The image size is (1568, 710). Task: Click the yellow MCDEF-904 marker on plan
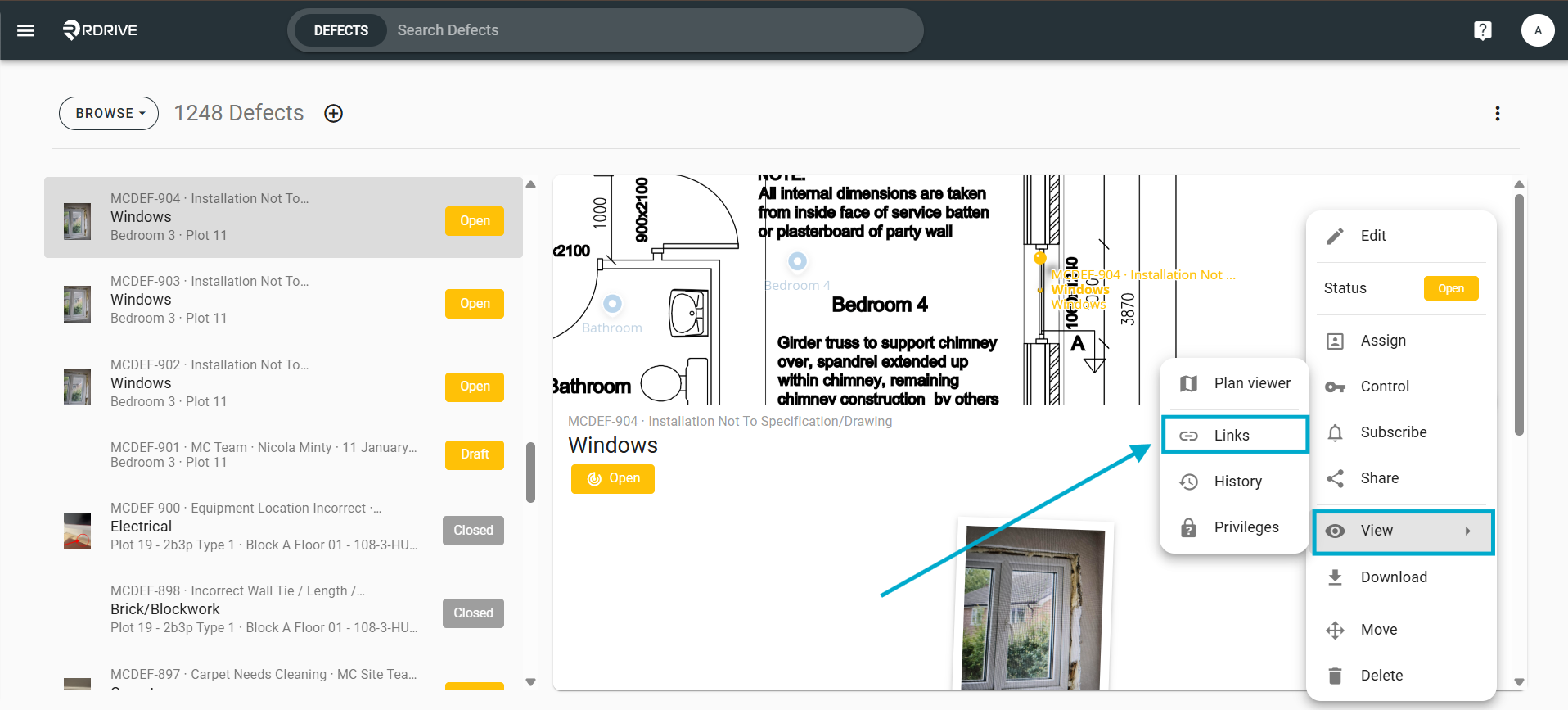pyautogui.click(x=1039, y=257)
